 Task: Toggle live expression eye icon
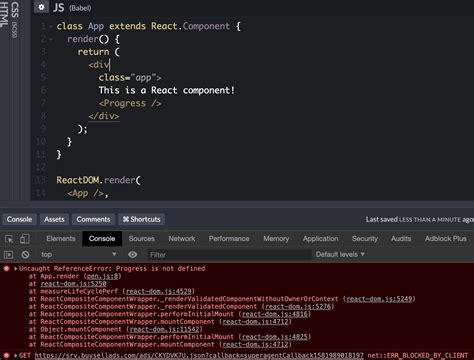[x=132, y=255]
